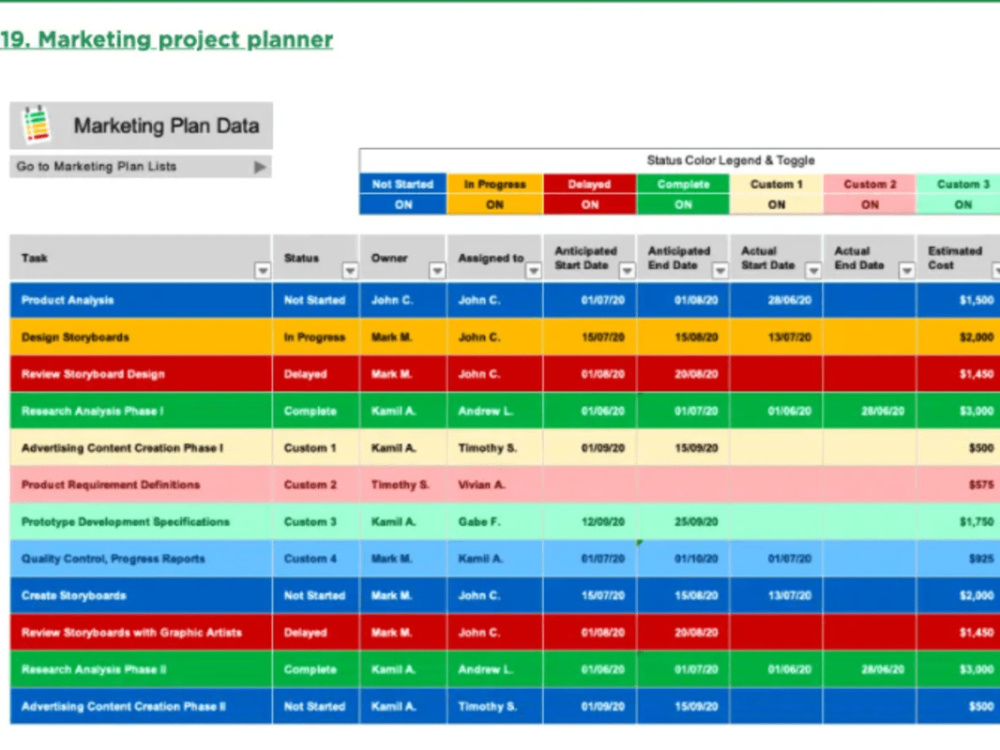Screen dimensions: 1000x750
Task: Click the 'In Progress' status cell
Action: 316,337
